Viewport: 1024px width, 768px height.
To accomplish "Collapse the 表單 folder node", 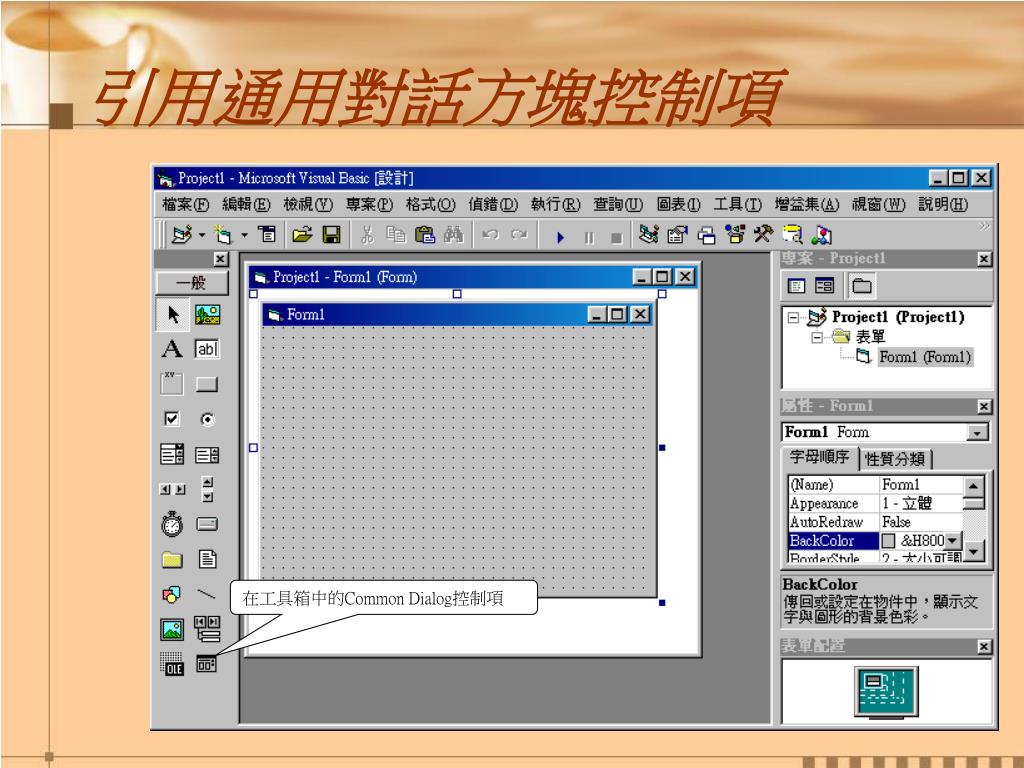I will (x=816, y=338).
